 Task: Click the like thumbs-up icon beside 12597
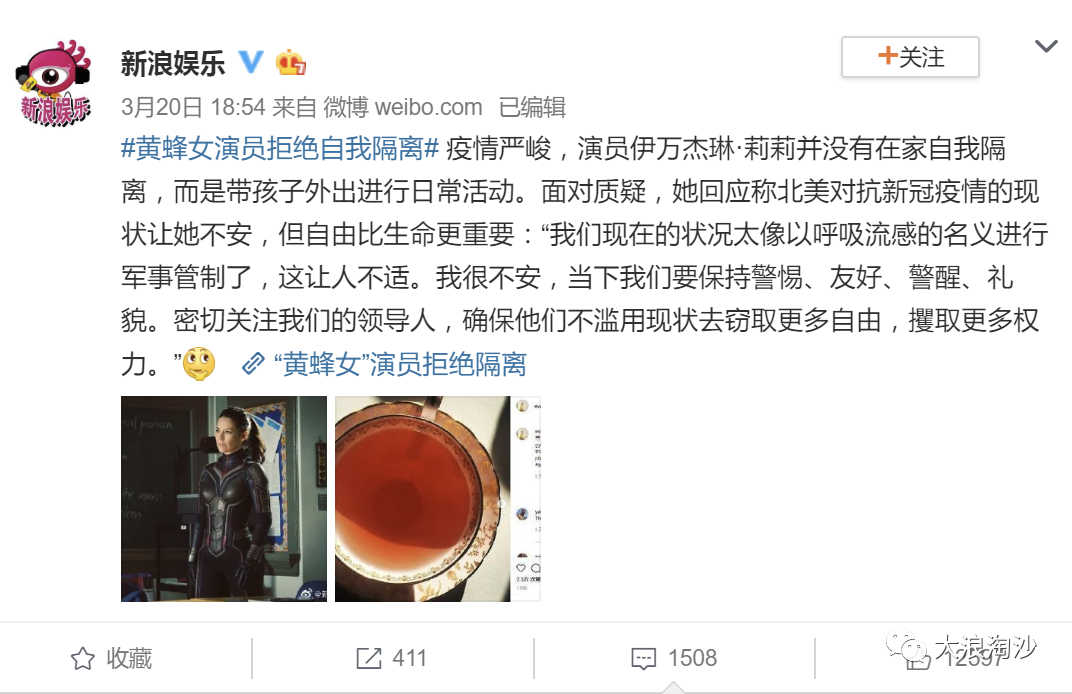(x=917, y=658)
